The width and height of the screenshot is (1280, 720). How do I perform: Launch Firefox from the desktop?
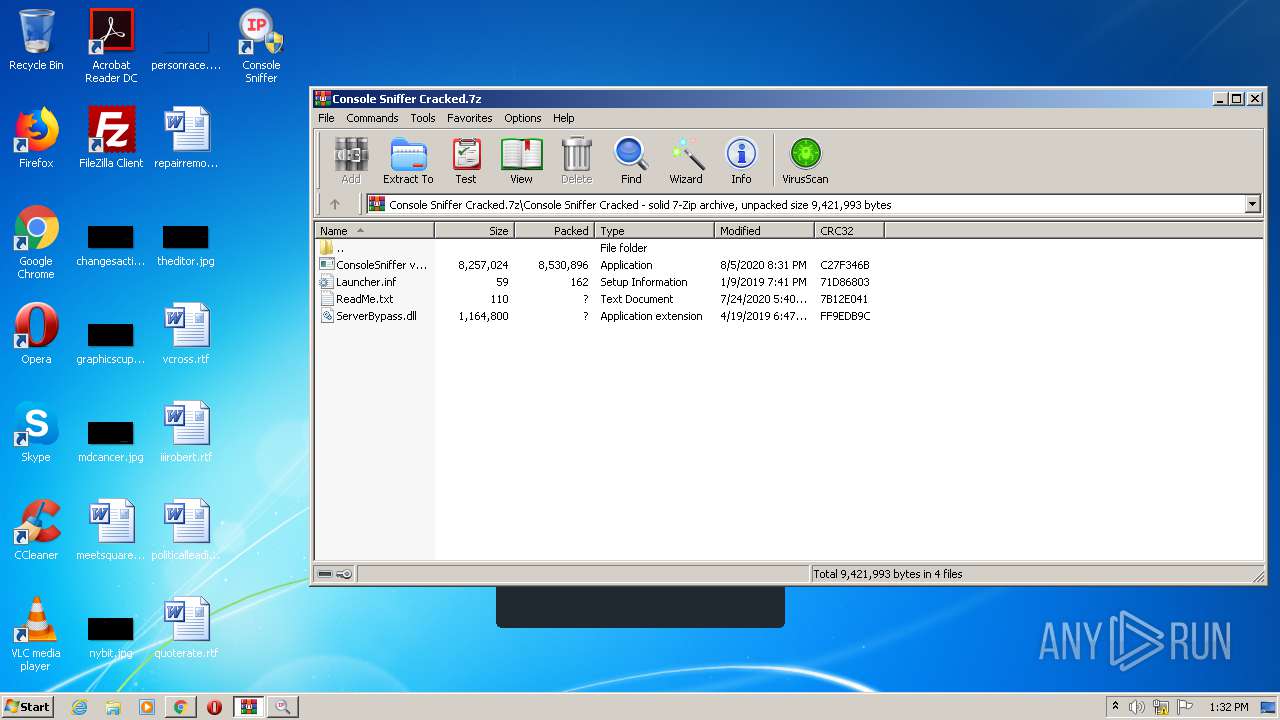pyautogui.click(x=36, y=138)
